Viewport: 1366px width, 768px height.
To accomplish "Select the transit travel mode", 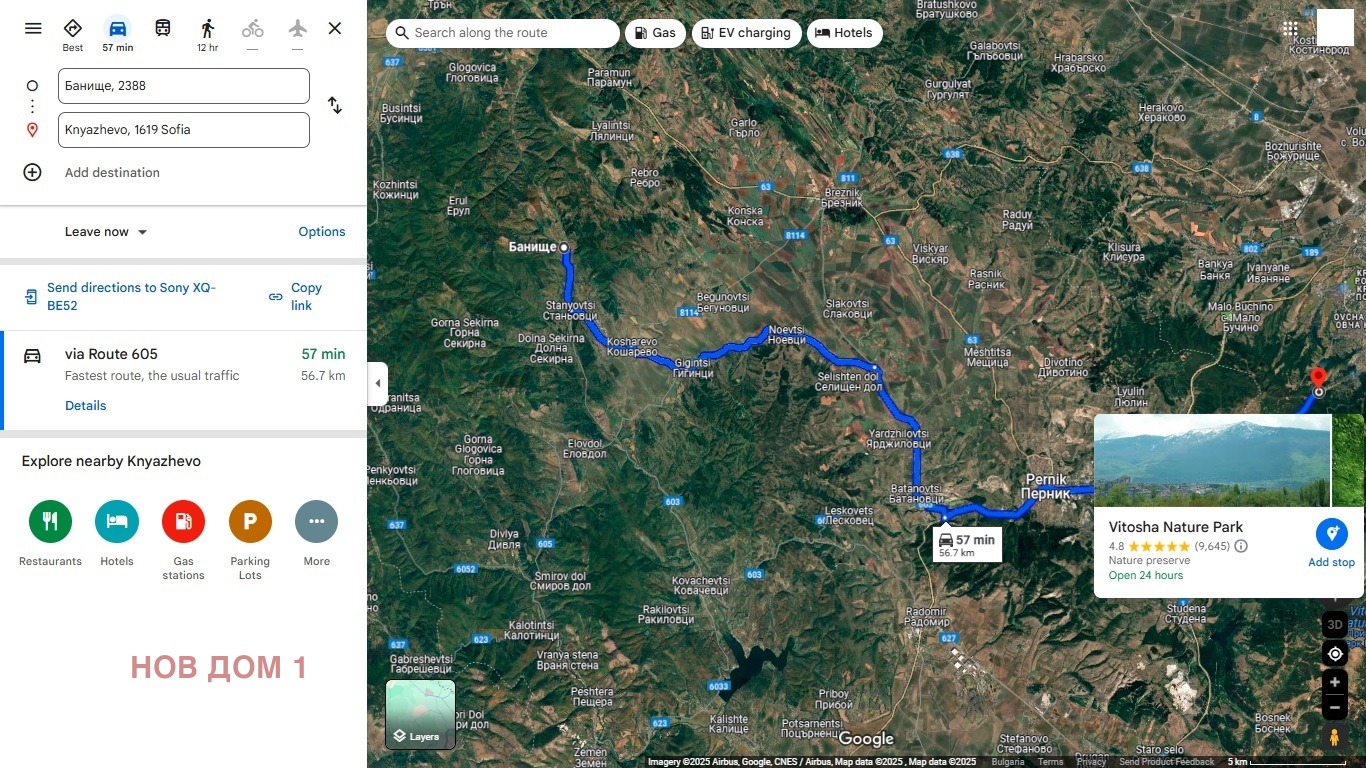I will 163,28.
